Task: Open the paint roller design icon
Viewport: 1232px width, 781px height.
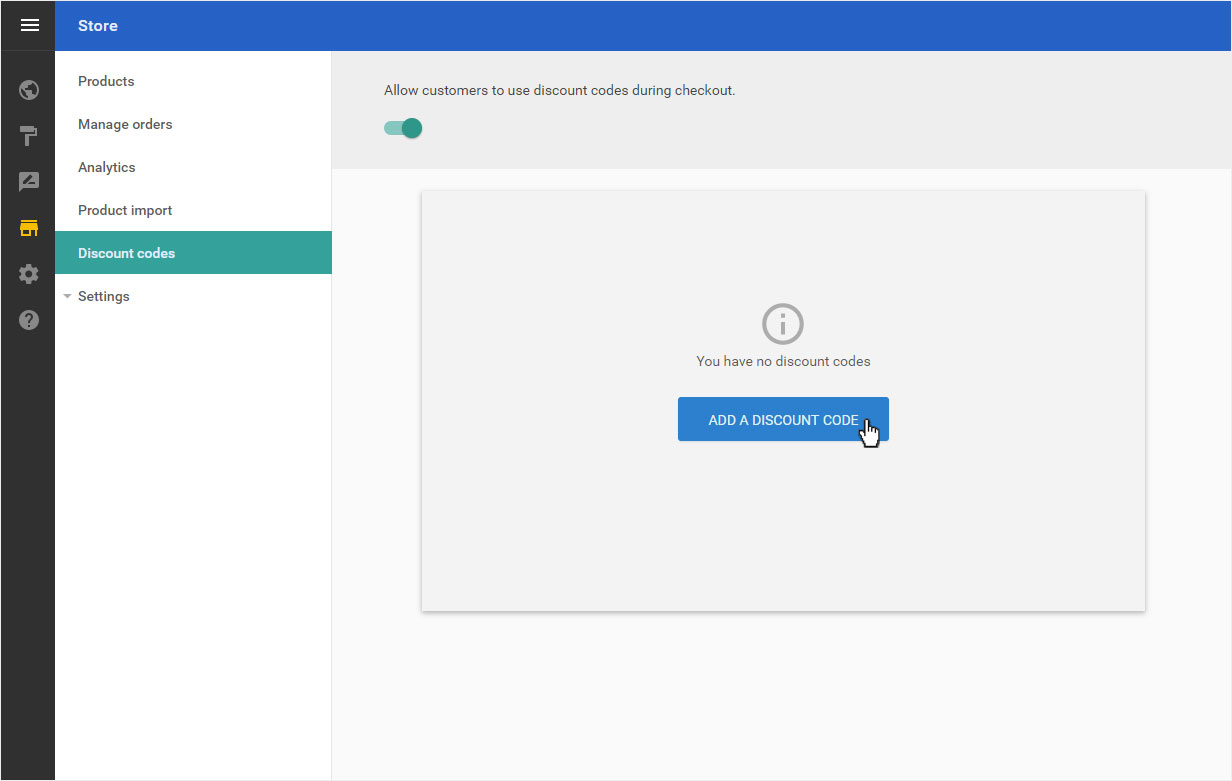Action: click(29, 136)
